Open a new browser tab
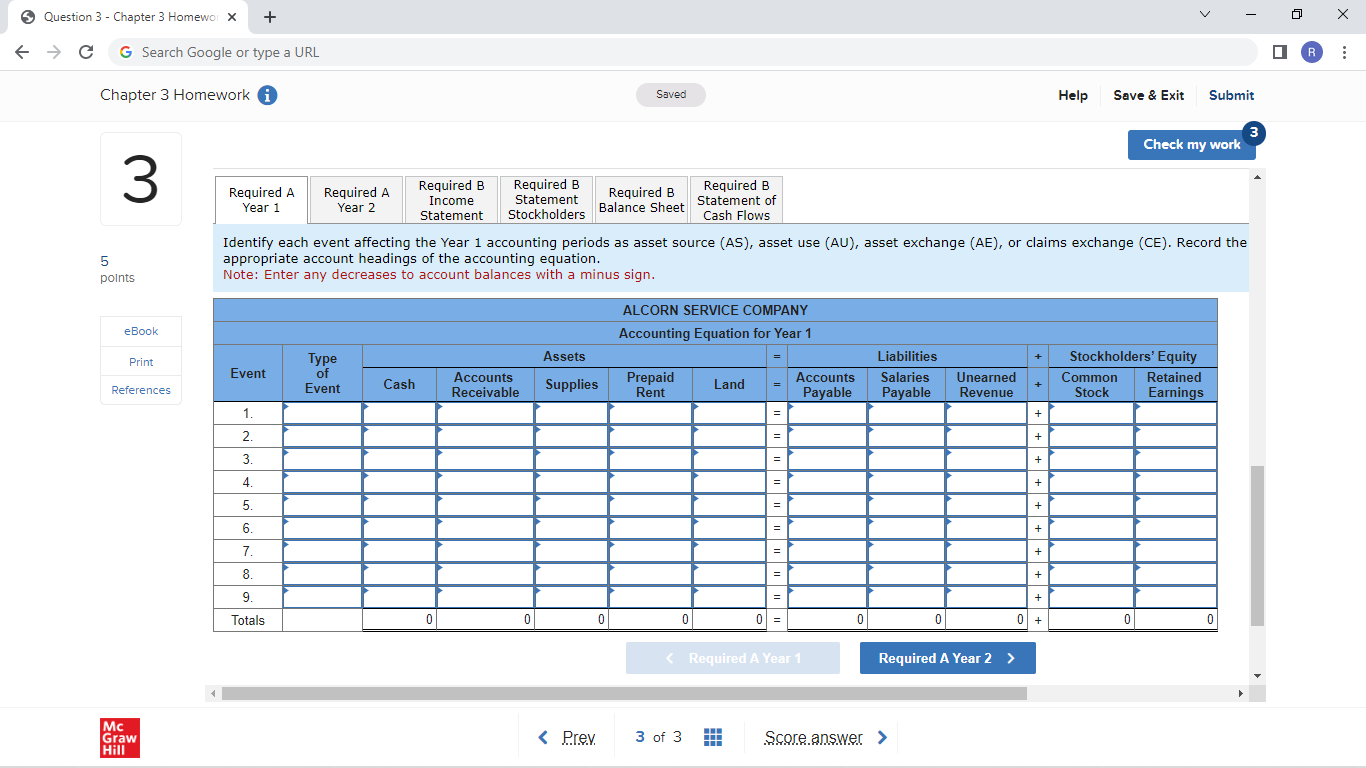The height and width of the screenshot is (768, 1366). tap(270, 17)
